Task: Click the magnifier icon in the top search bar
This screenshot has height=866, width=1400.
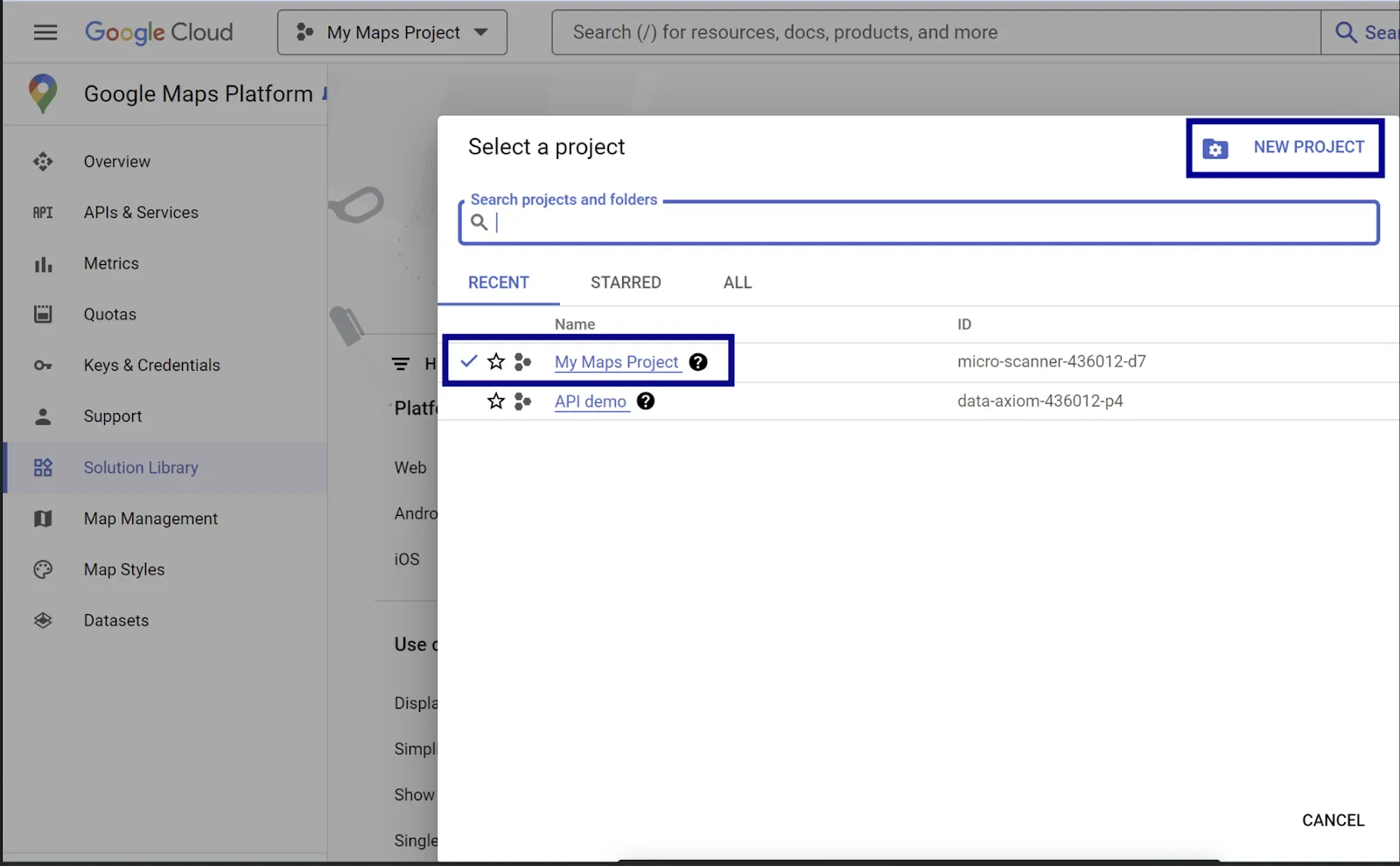Action: pos(1346,32)
